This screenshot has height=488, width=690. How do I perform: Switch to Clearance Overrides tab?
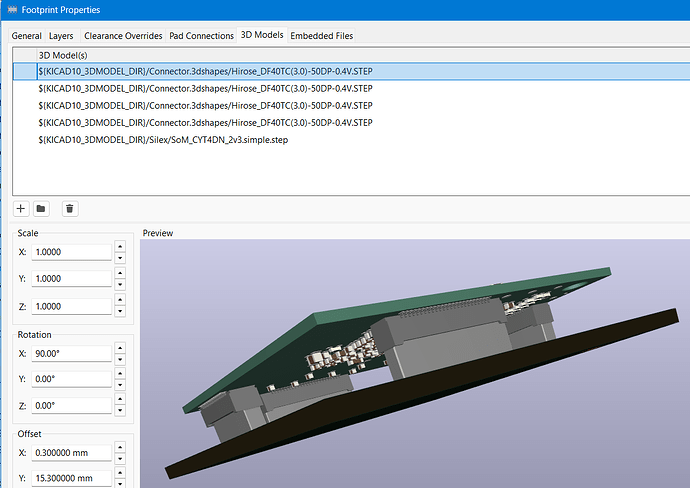click(x=123, y=36)
